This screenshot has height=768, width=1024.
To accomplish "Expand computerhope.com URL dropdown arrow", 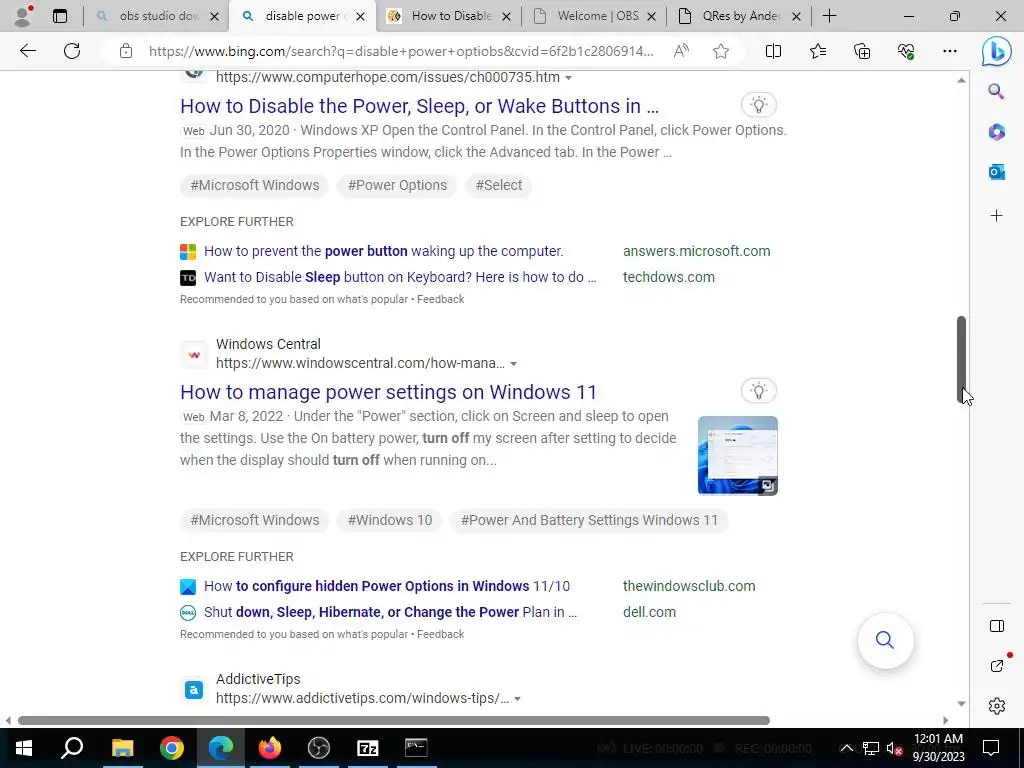I will [568, 78].
